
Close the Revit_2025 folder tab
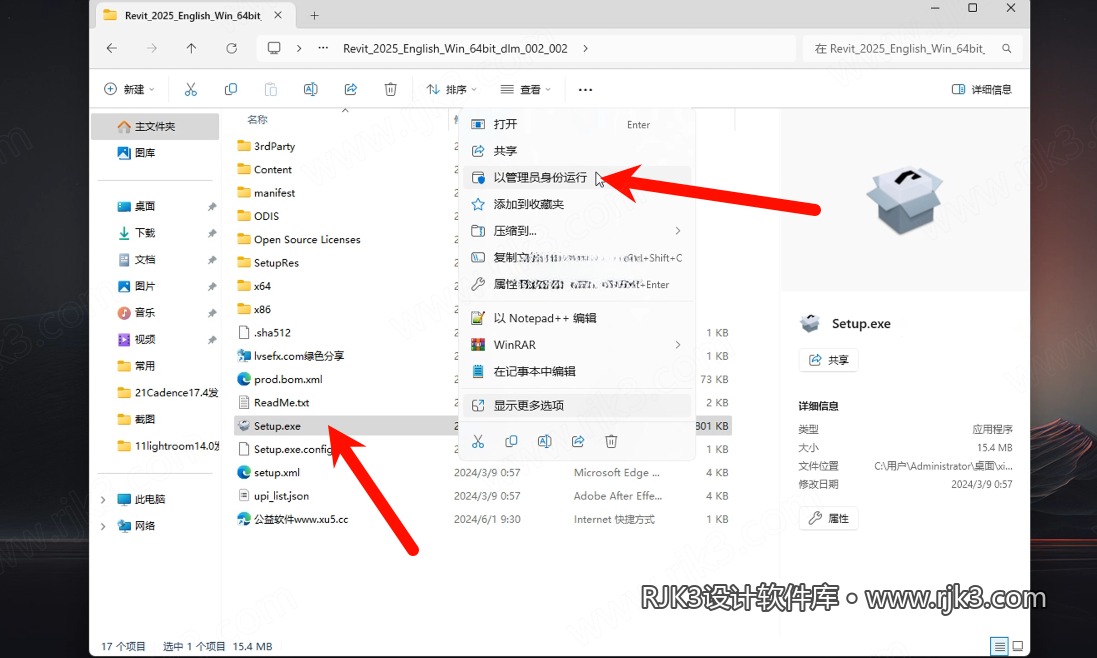click(x=278, y=15)
